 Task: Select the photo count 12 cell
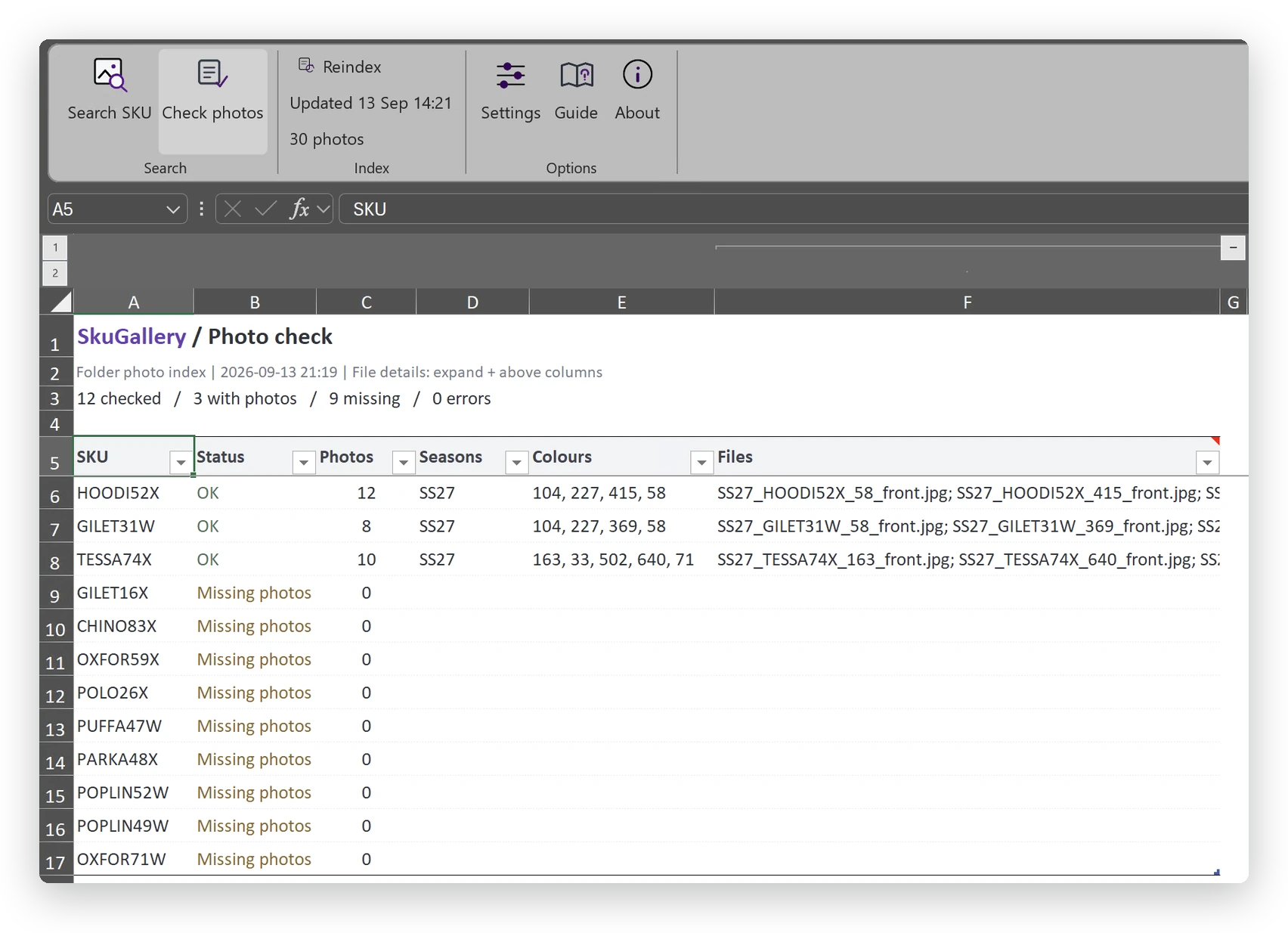(366, 493)
